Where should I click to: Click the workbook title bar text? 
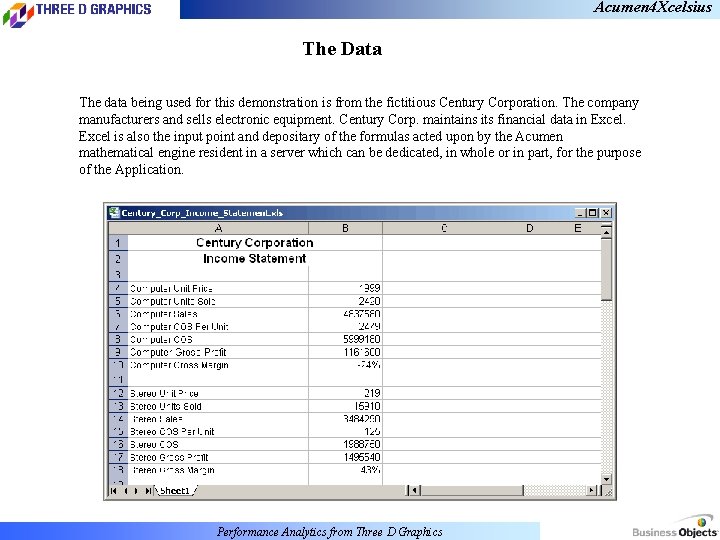click(202, 213)
